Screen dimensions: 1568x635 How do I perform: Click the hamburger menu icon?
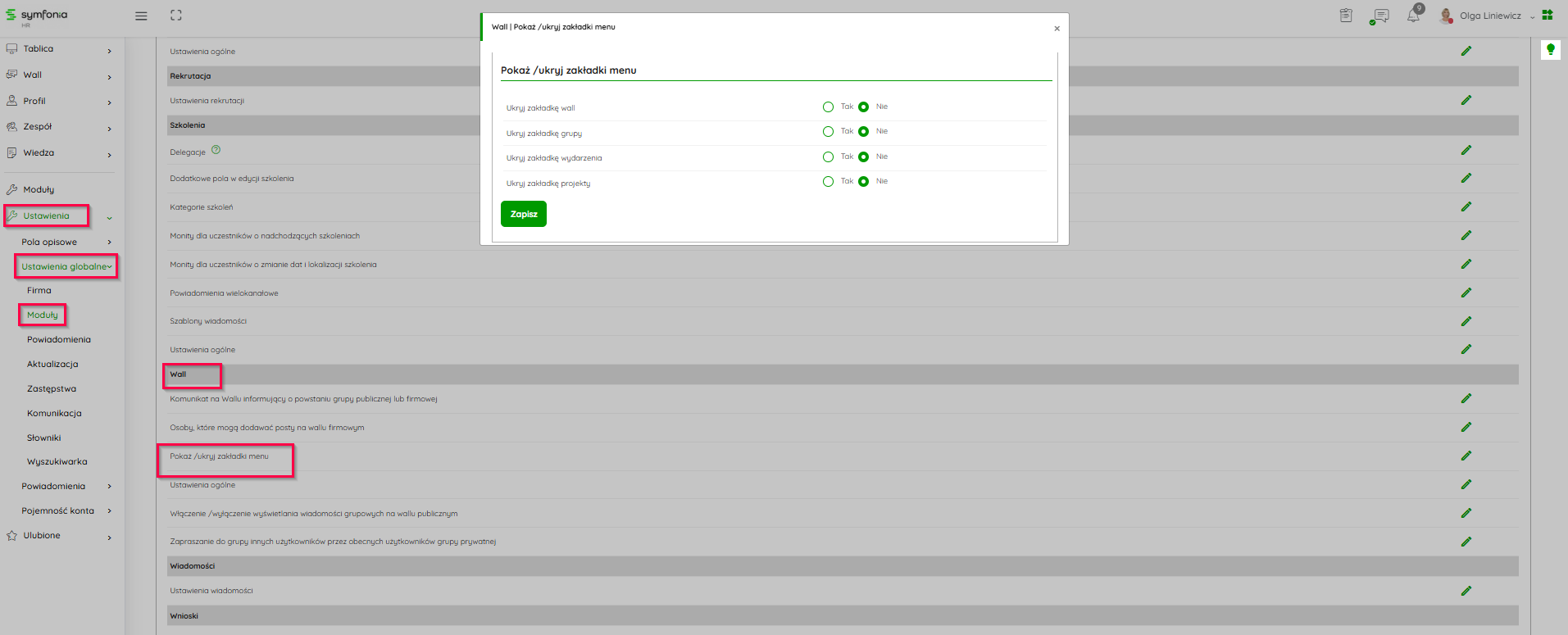click(141, 16)
